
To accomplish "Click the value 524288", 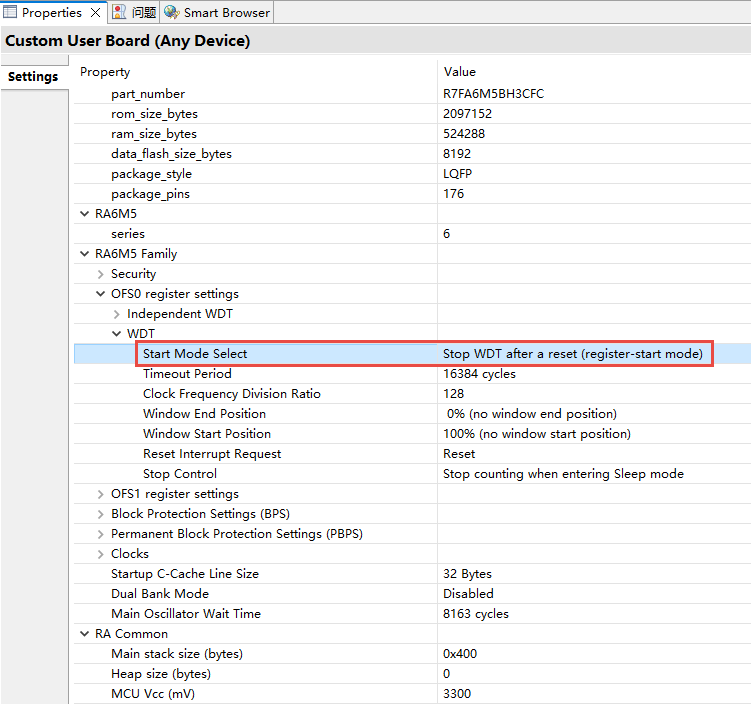I will 464,134.
